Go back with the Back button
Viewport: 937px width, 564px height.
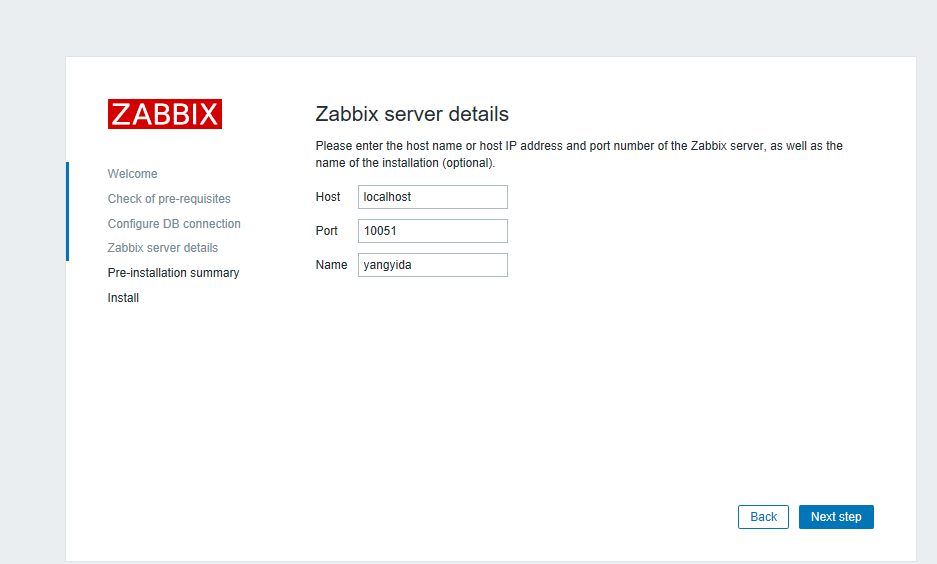click(763, 517)
